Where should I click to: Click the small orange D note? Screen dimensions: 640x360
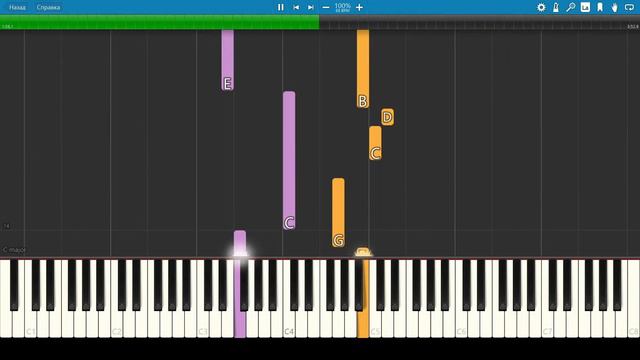387,117
